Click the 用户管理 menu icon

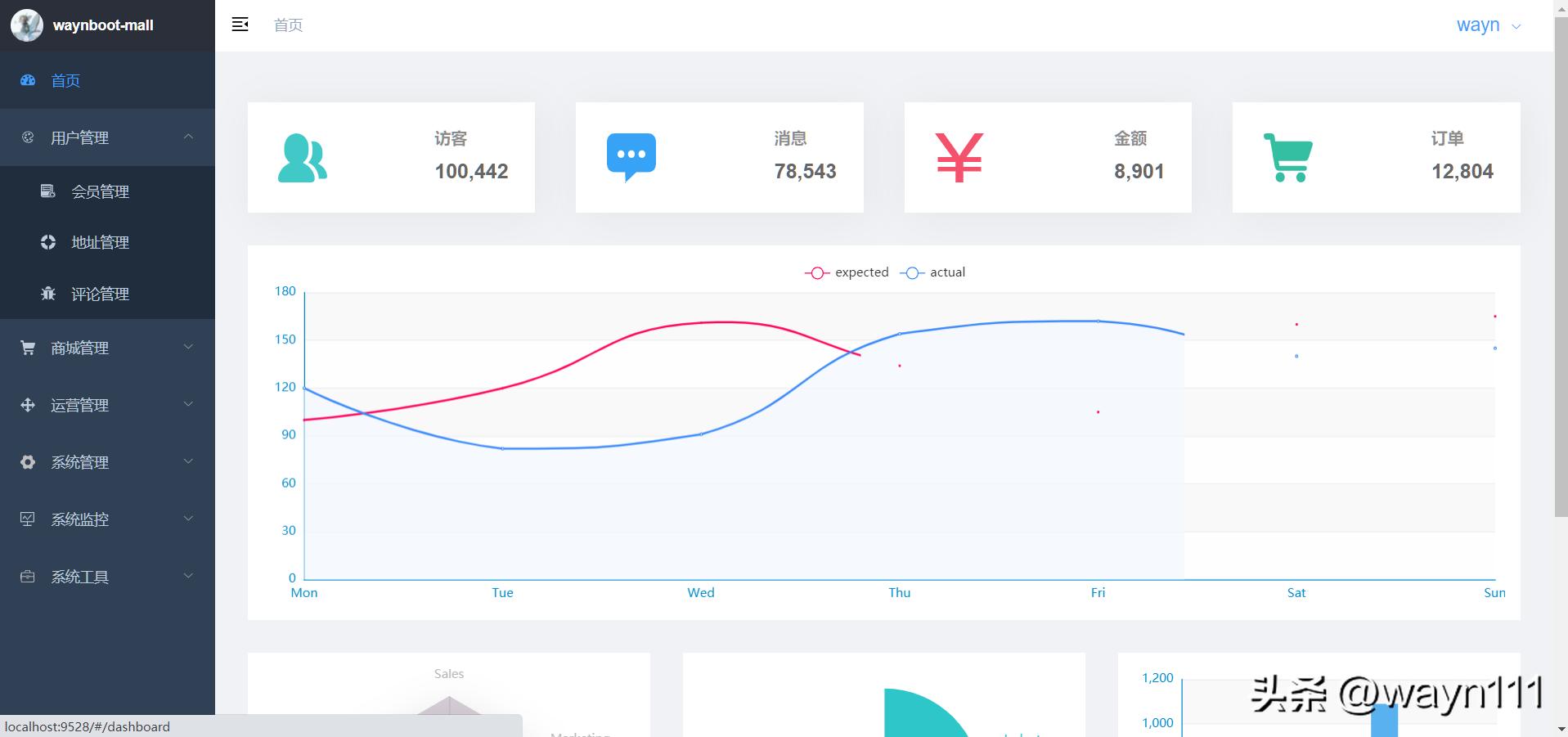click(x=28, y=137)
